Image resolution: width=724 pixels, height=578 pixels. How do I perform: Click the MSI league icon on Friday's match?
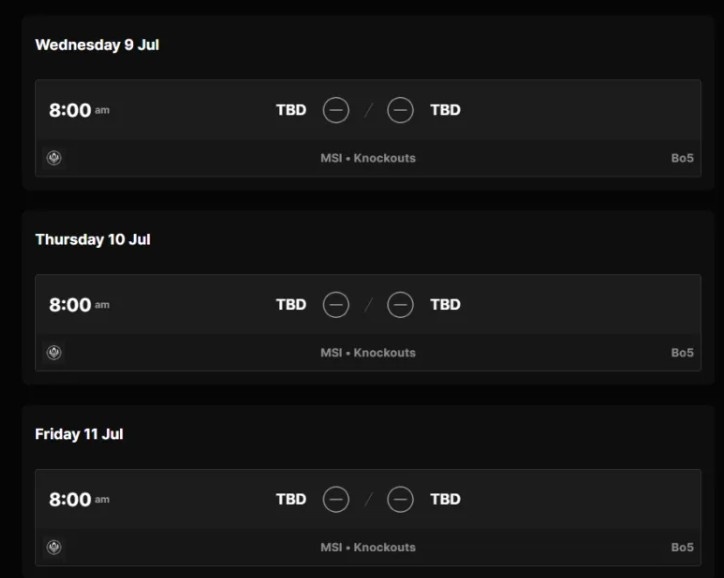pyautogui.click(x=54, y=547)
